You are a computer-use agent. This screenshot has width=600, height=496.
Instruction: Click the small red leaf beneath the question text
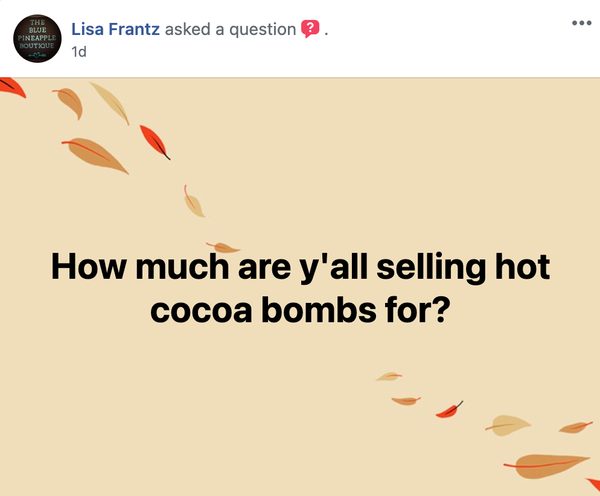(449, 410)
